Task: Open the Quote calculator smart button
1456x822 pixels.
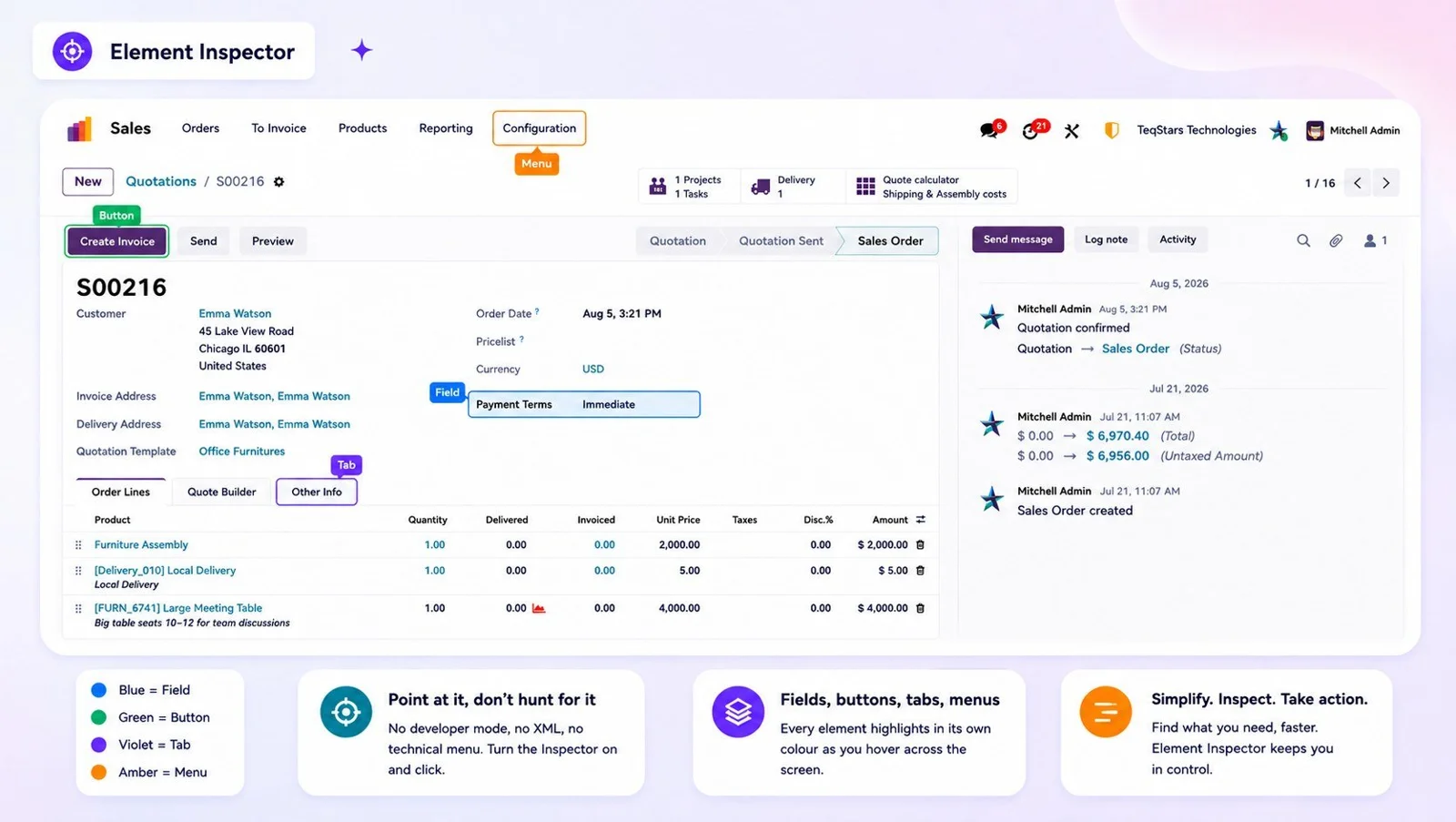Action: (932, 187)
